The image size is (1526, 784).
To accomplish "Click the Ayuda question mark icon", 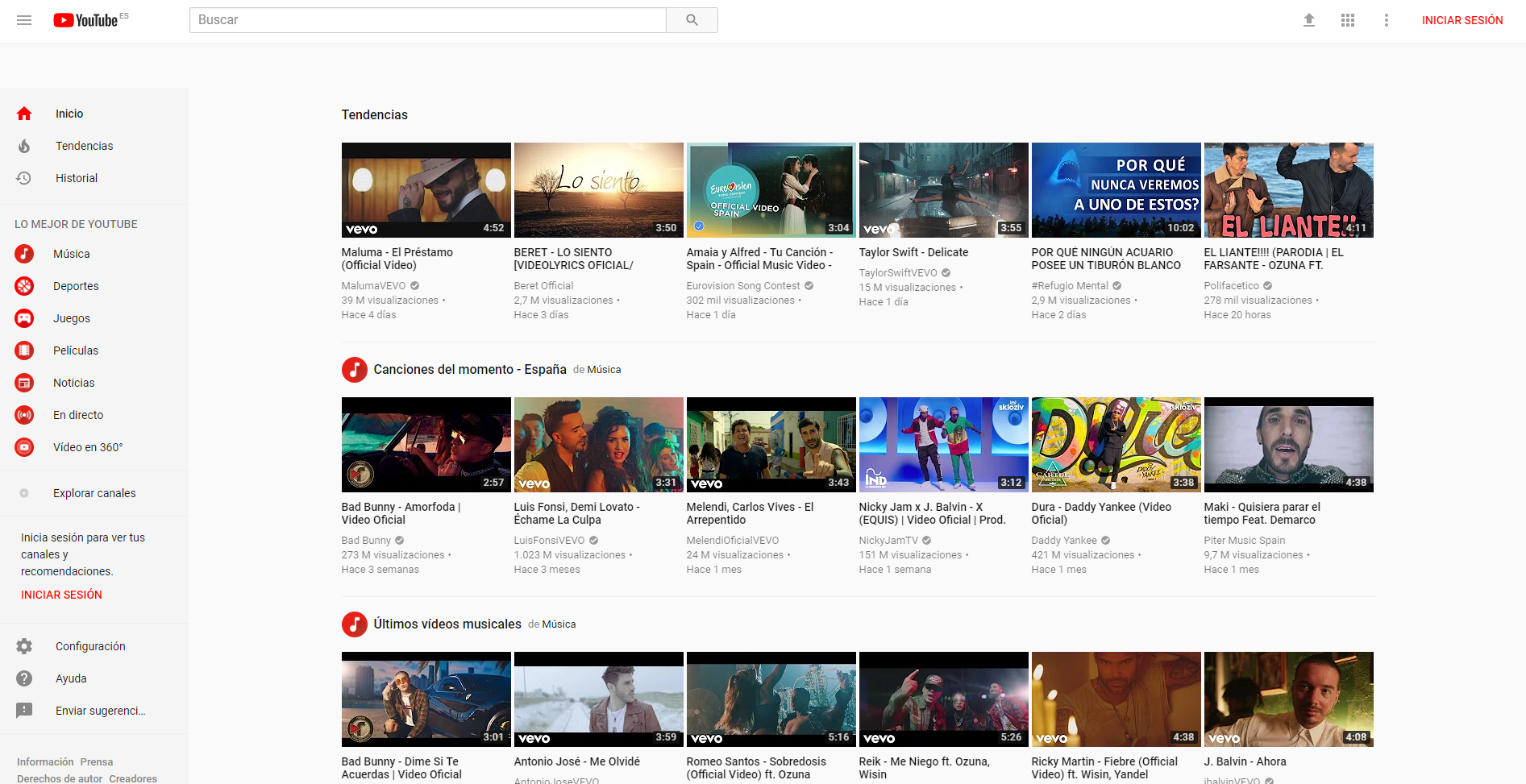I will (24, 678).
